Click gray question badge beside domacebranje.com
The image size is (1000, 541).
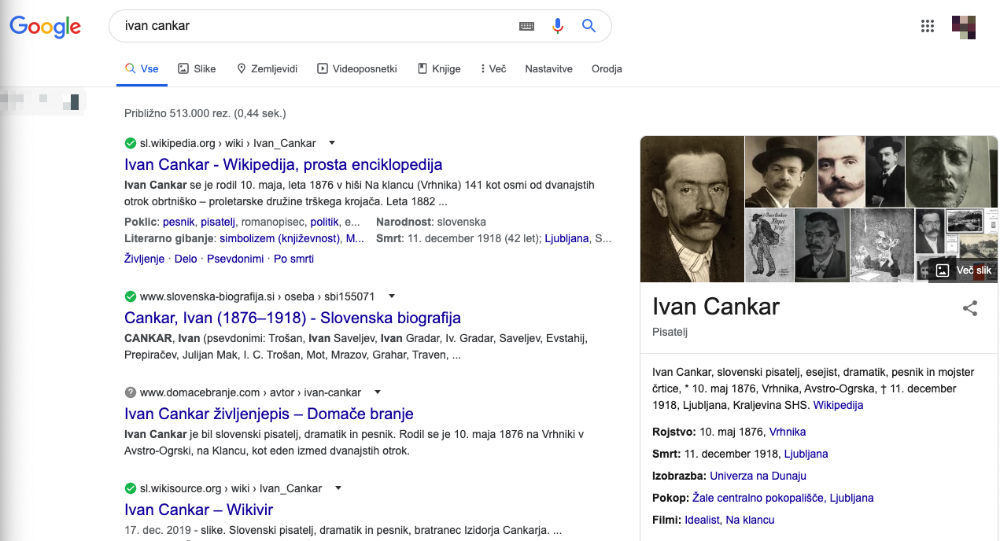coord(130,392)
